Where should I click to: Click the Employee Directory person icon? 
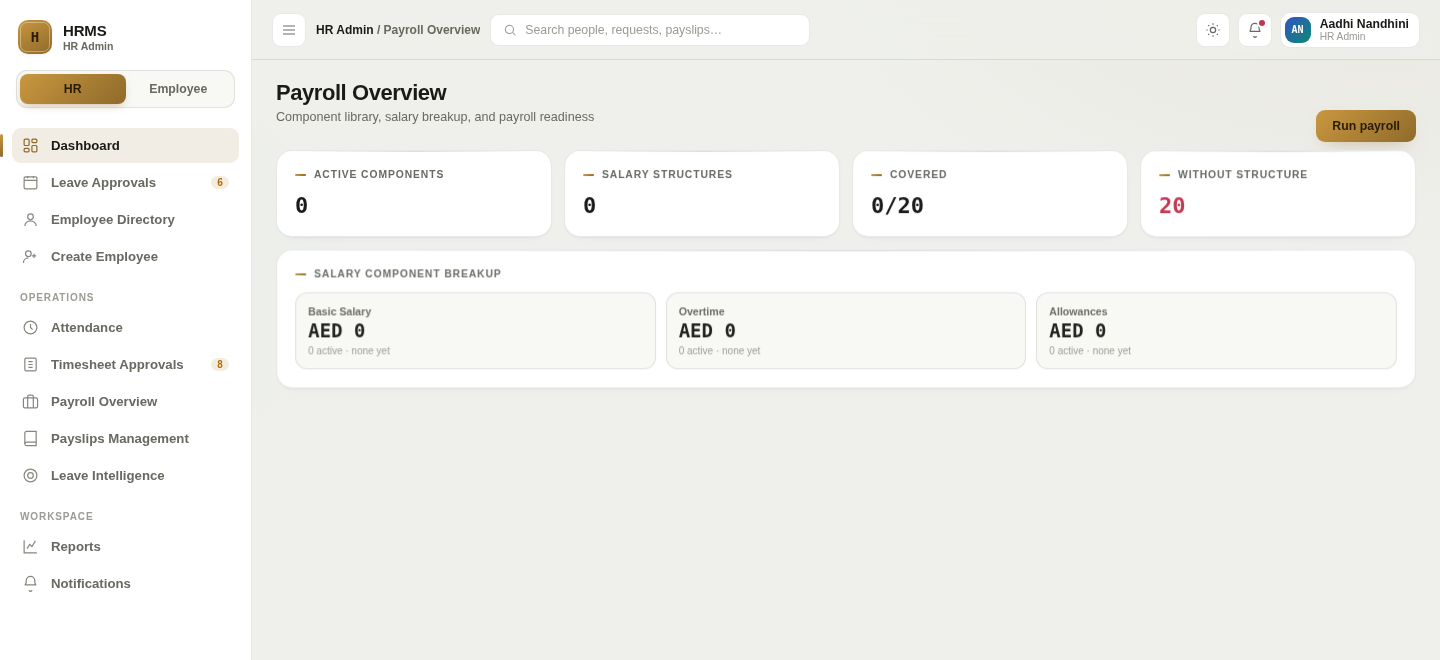pos(30,220)
